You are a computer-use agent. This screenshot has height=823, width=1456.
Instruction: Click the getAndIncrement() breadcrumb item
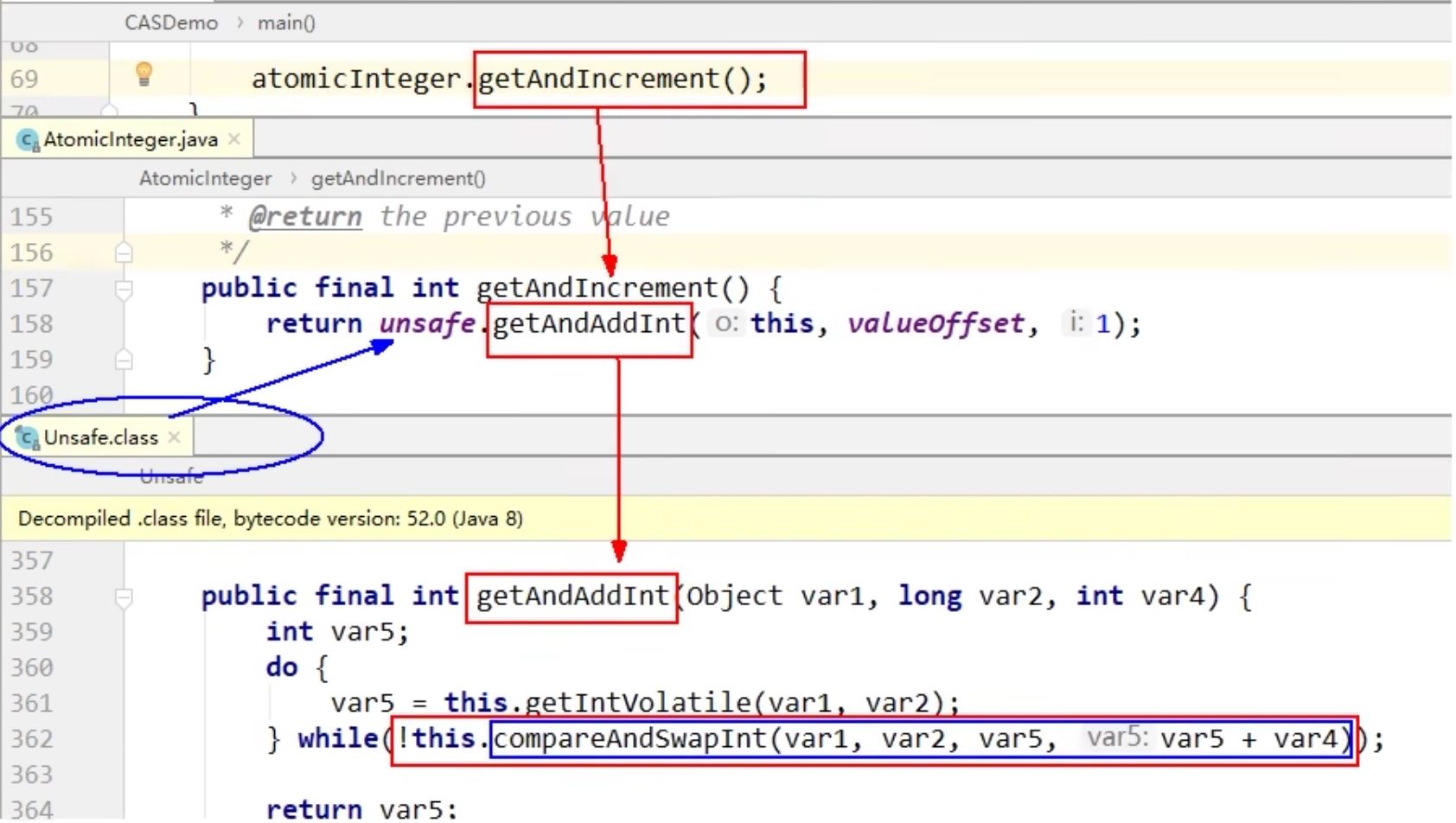point(398,179)
